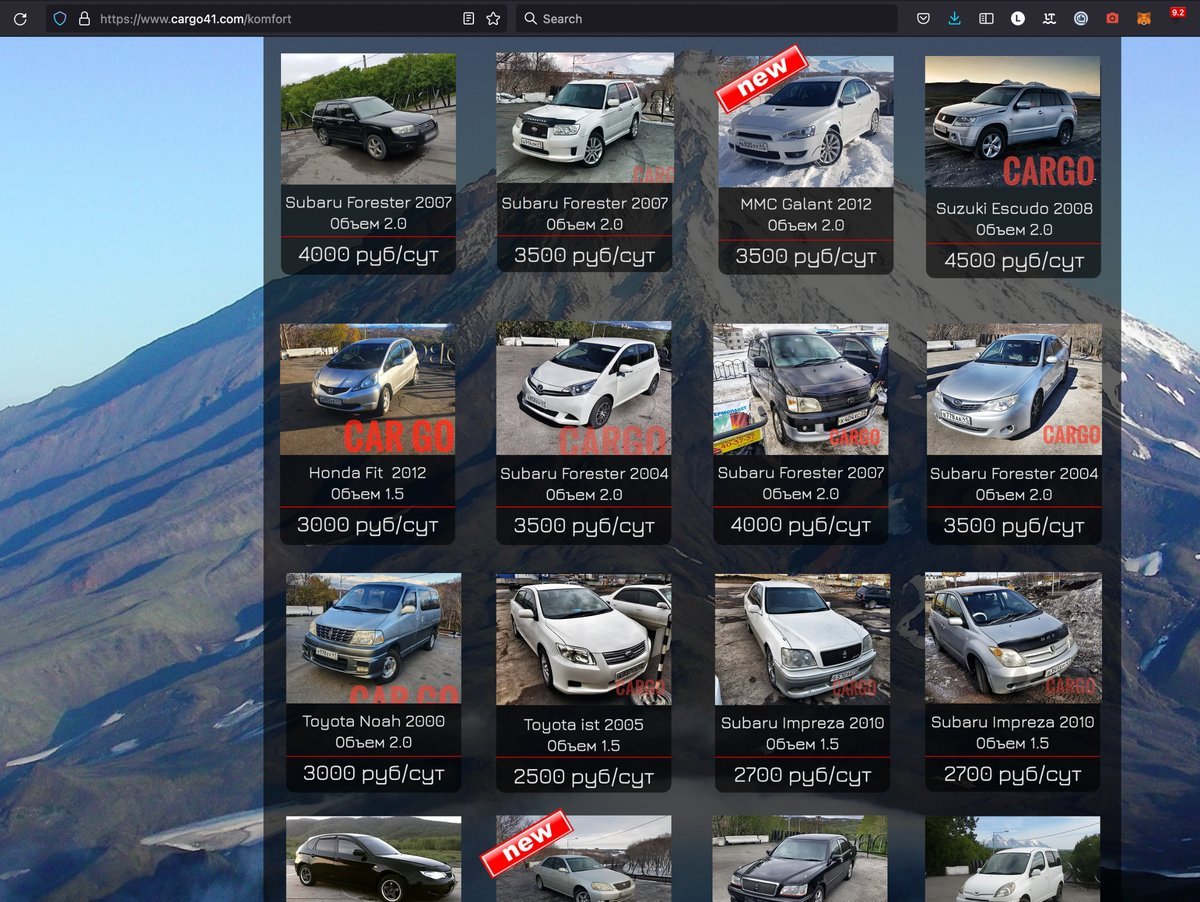
Task: Open the Toyota Noah 2000 photo
Action: 374,638
